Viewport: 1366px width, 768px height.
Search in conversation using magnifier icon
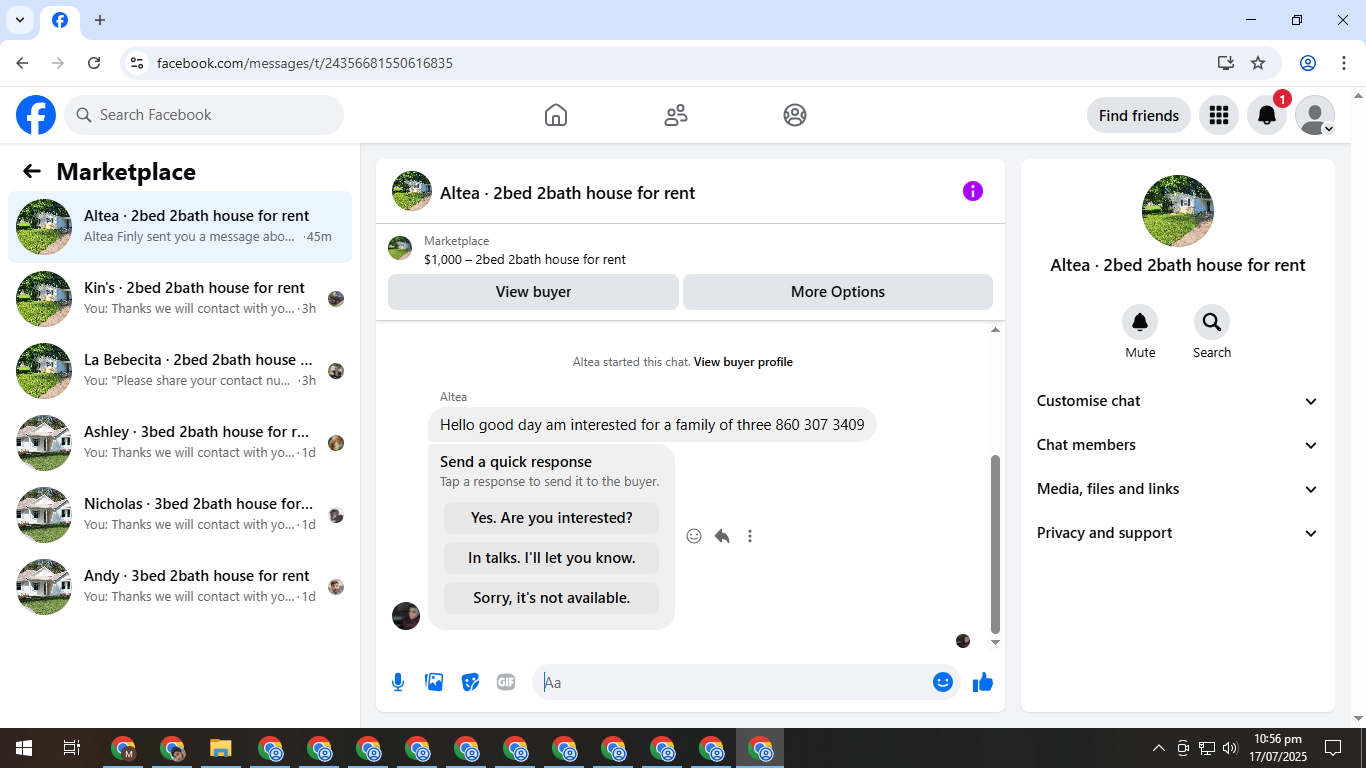pyautogui.click(x=1212, y=322)
